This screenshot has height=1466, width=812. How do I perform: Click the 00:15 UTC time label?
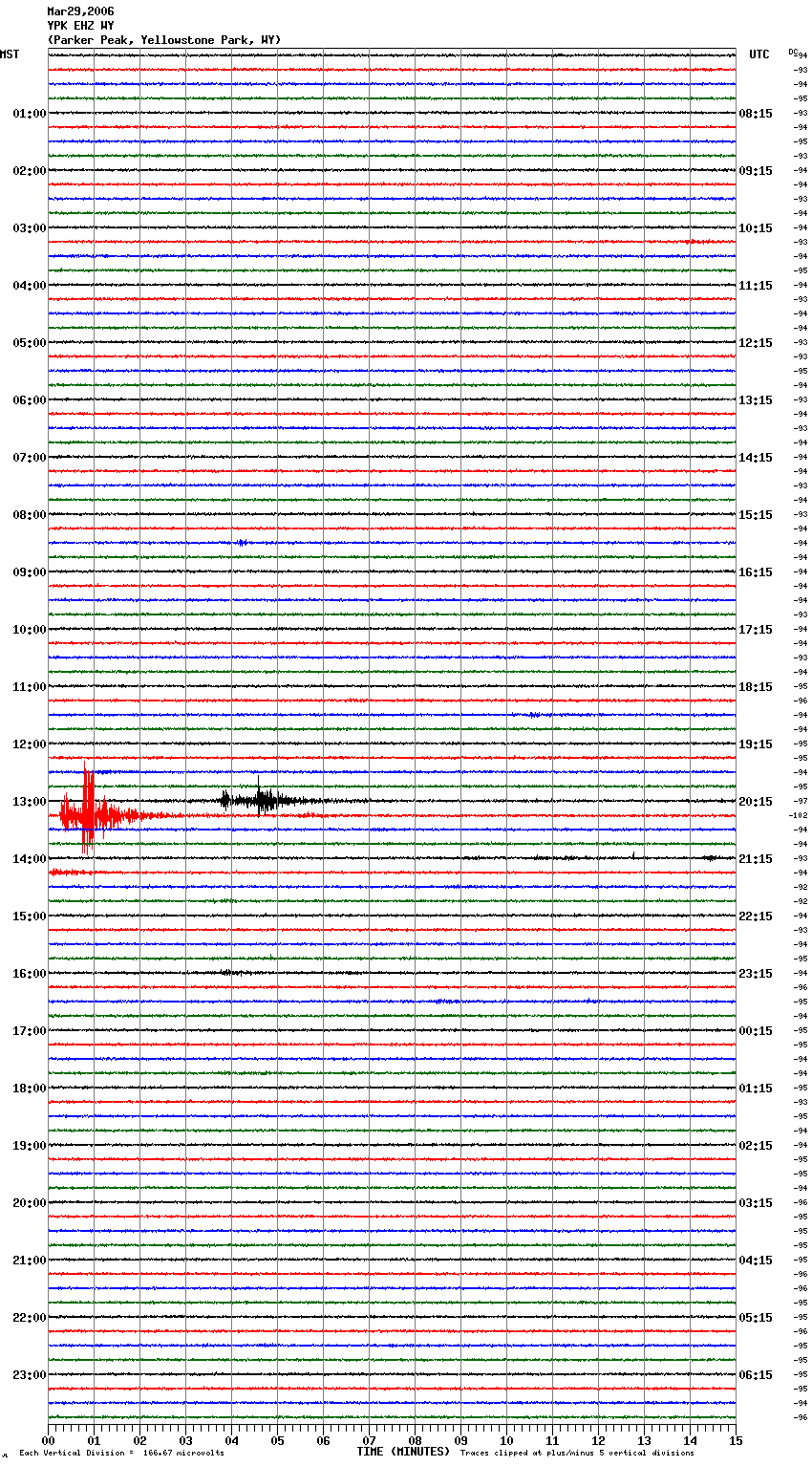[756, 1031]
